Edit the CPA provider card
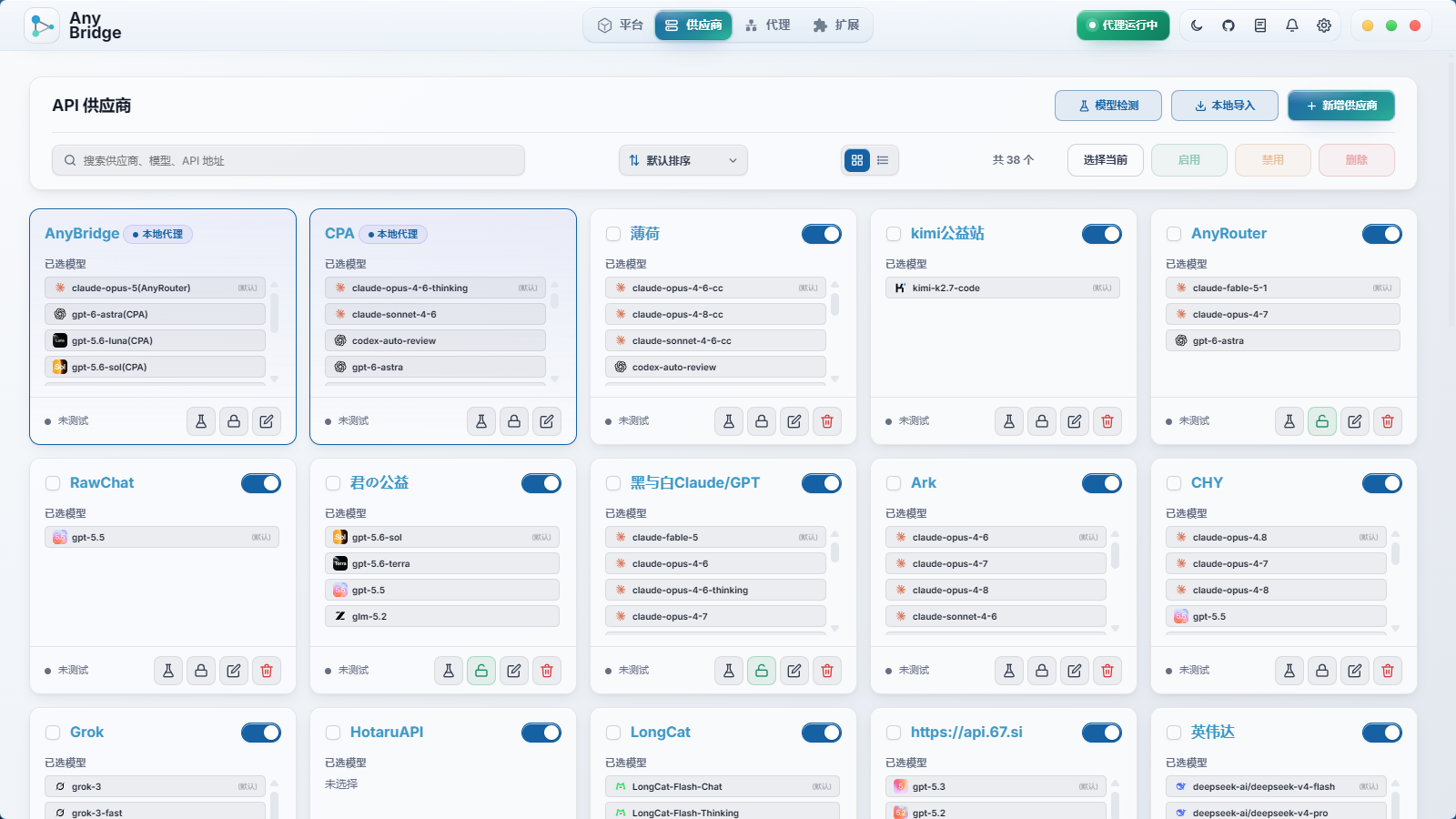This screenshot has height=819, width=1456. coord(547,421)
